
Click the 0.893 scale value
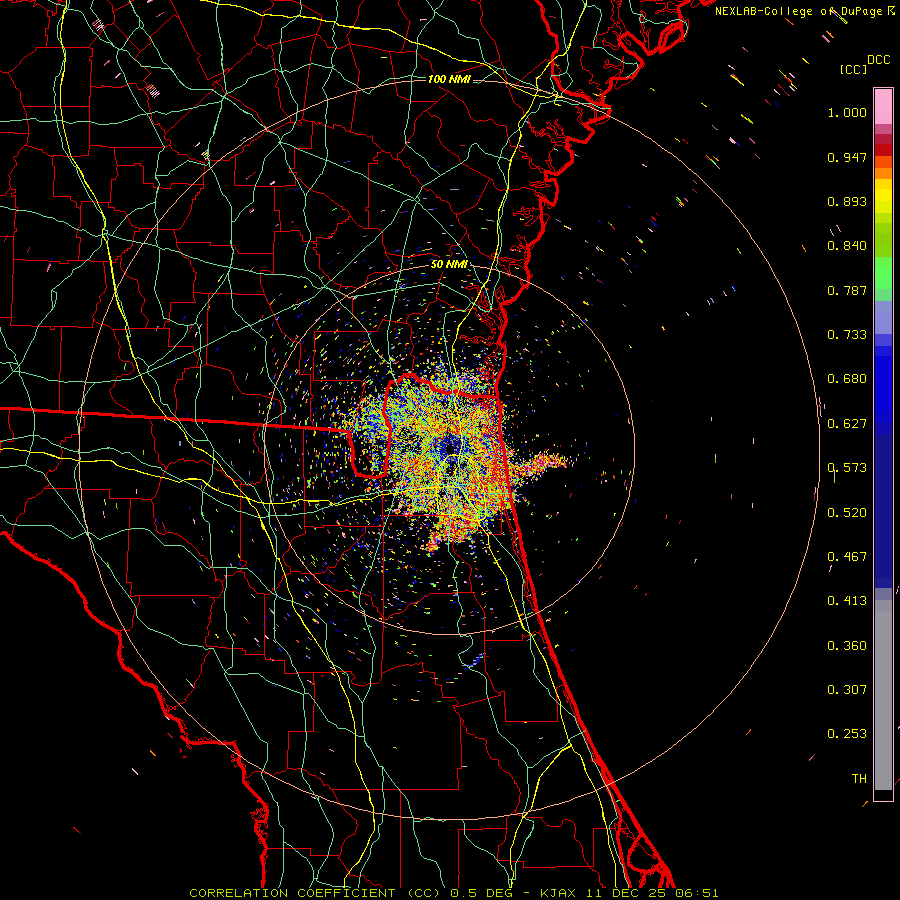847,201
